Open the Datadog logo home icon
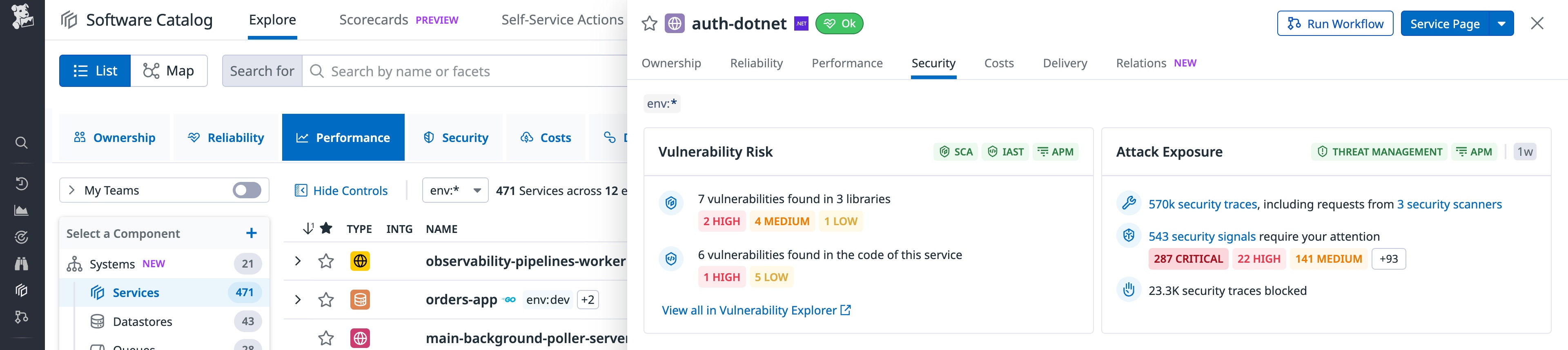Screen dimensions: 1568x350 (22, 16)
